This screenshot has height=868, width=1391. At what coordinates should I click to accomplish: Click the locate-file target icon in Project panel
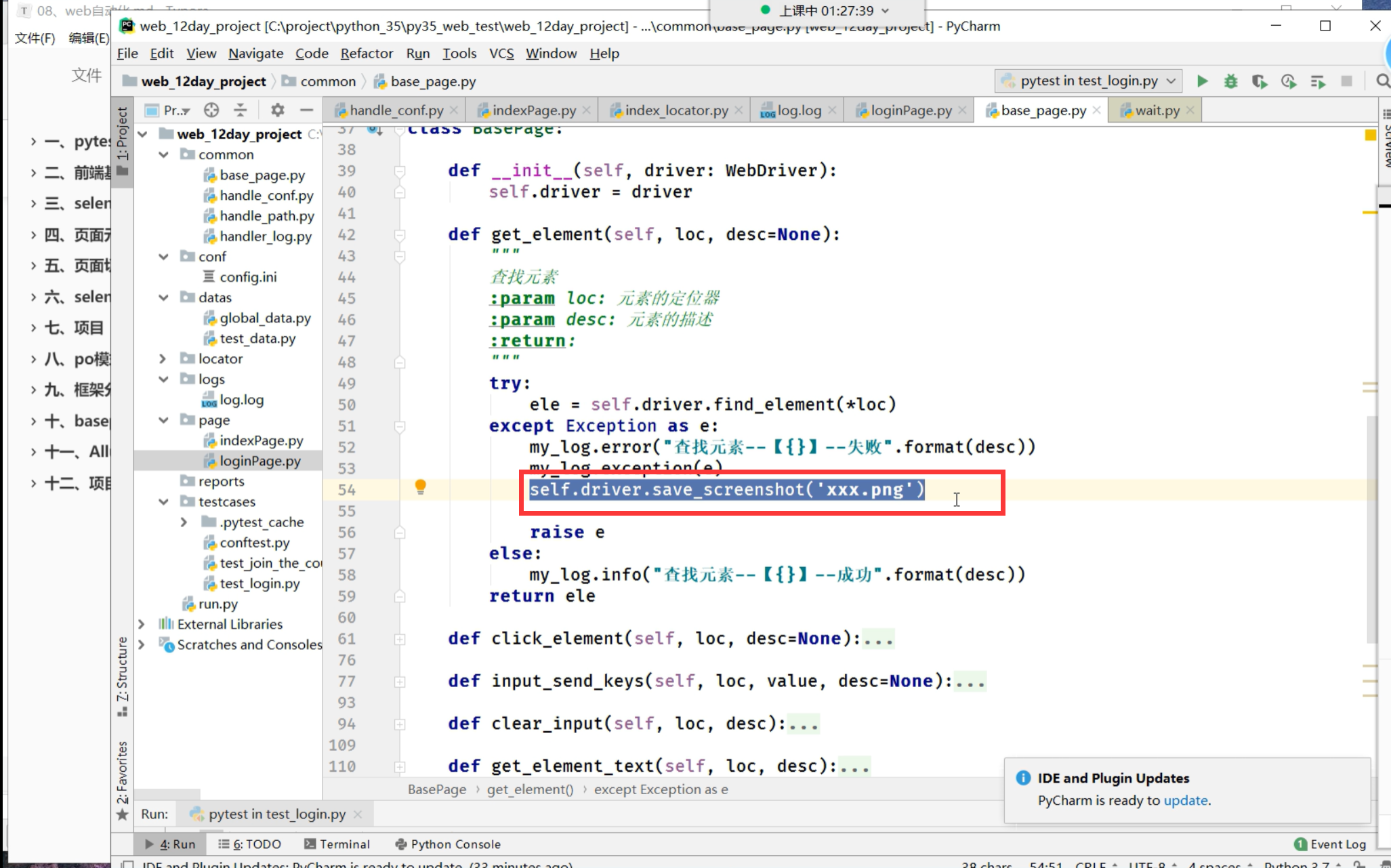click(211, 110)
